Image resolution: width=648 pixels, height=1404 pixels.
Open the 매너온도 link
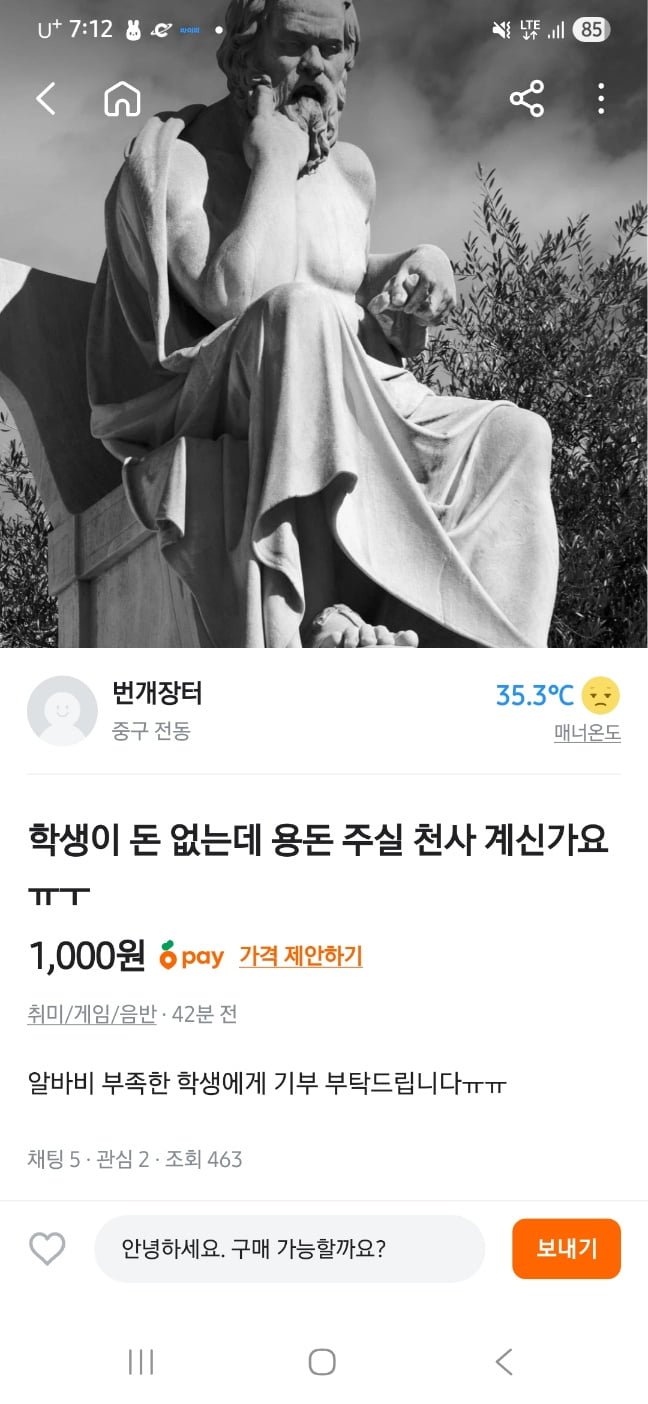coord(587,733)
